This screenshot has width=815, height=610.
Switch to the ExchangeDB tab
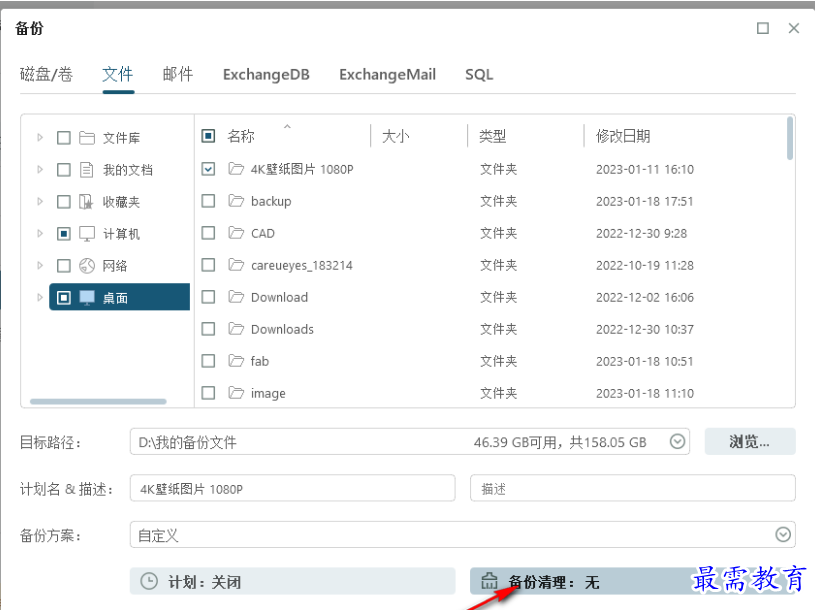pyautogui.click(x=266, y=75)
